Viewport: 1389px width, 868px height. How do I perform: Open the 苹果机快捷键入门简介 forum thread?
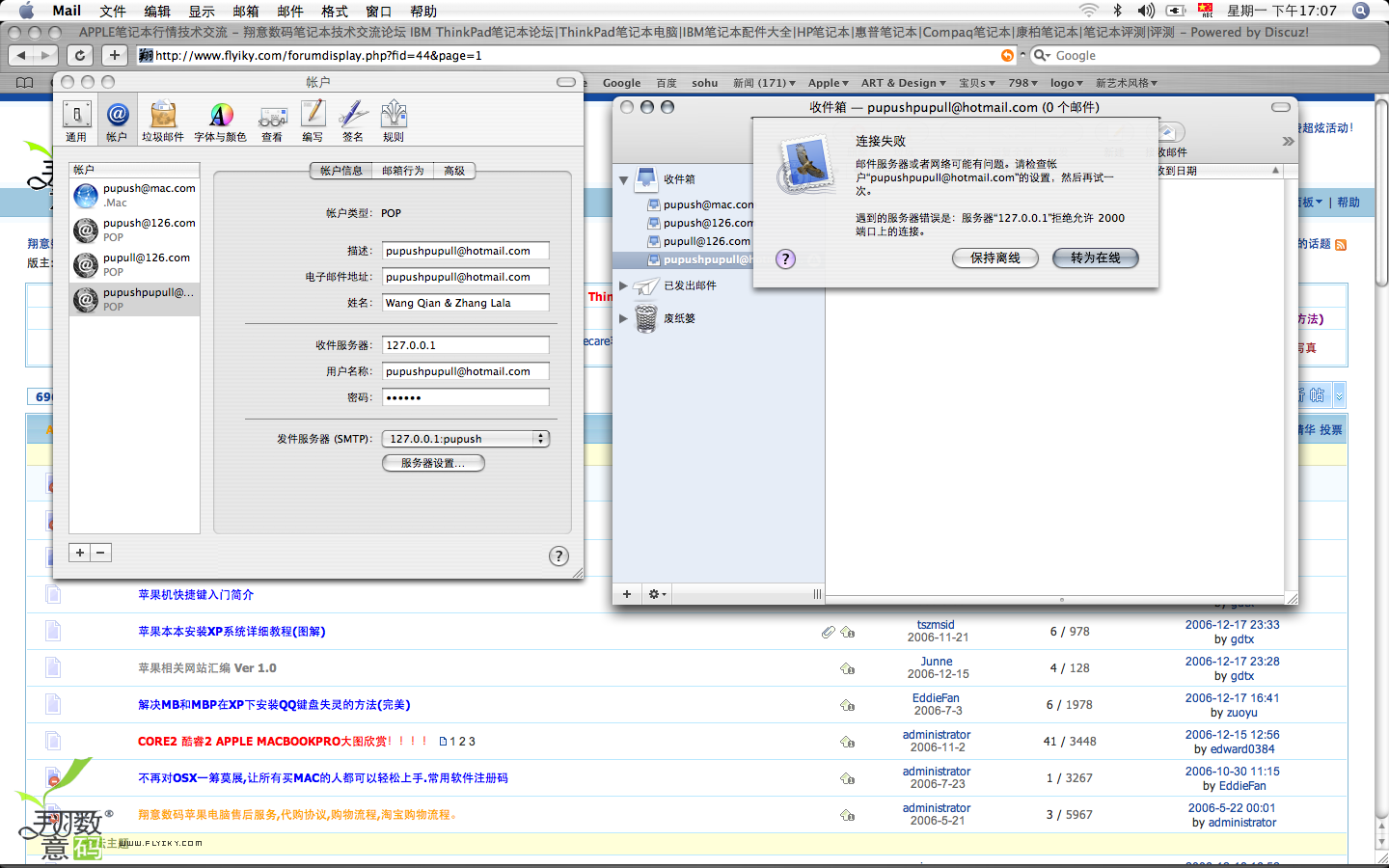tap(196, 595)
